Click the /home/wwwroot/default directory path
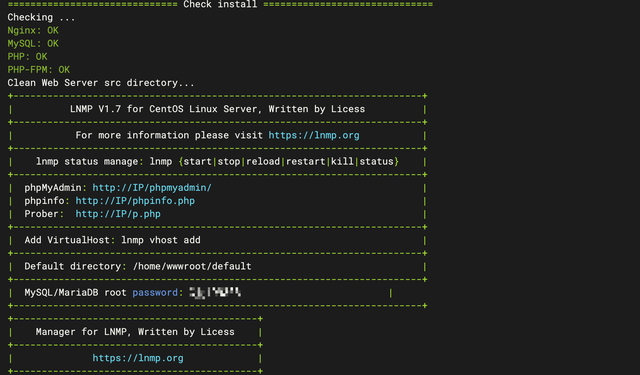Image resolution: width=640 pixels, height=375 pixels. pos(192,266)
